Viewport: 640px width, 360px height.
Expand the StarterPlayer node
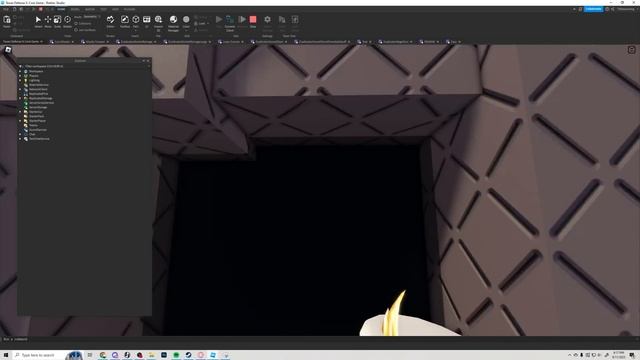(x=20, y=120)
